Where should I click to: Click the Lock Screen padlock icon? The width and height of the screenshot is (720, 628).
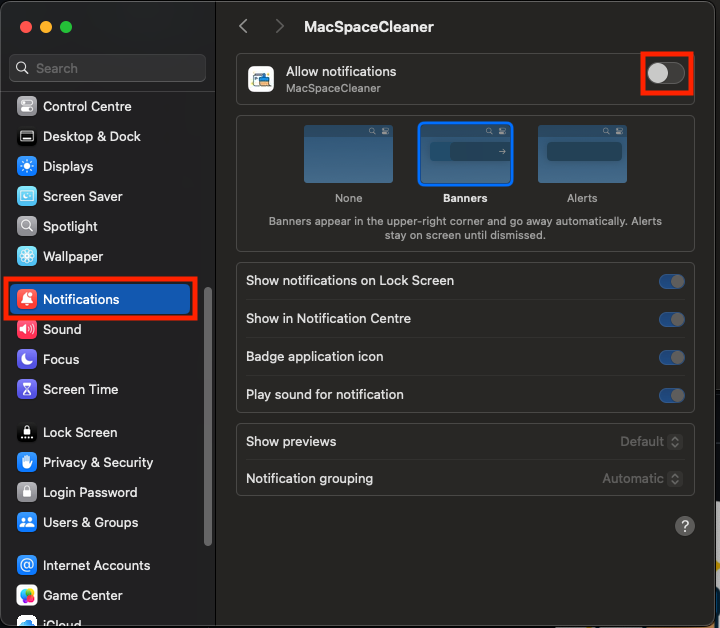[27, 432]
